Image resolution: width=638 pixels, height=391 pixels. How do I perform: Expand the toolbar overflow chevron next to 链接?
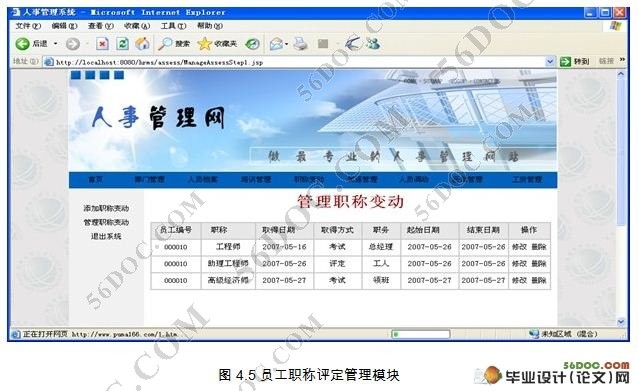click(622, 60)
